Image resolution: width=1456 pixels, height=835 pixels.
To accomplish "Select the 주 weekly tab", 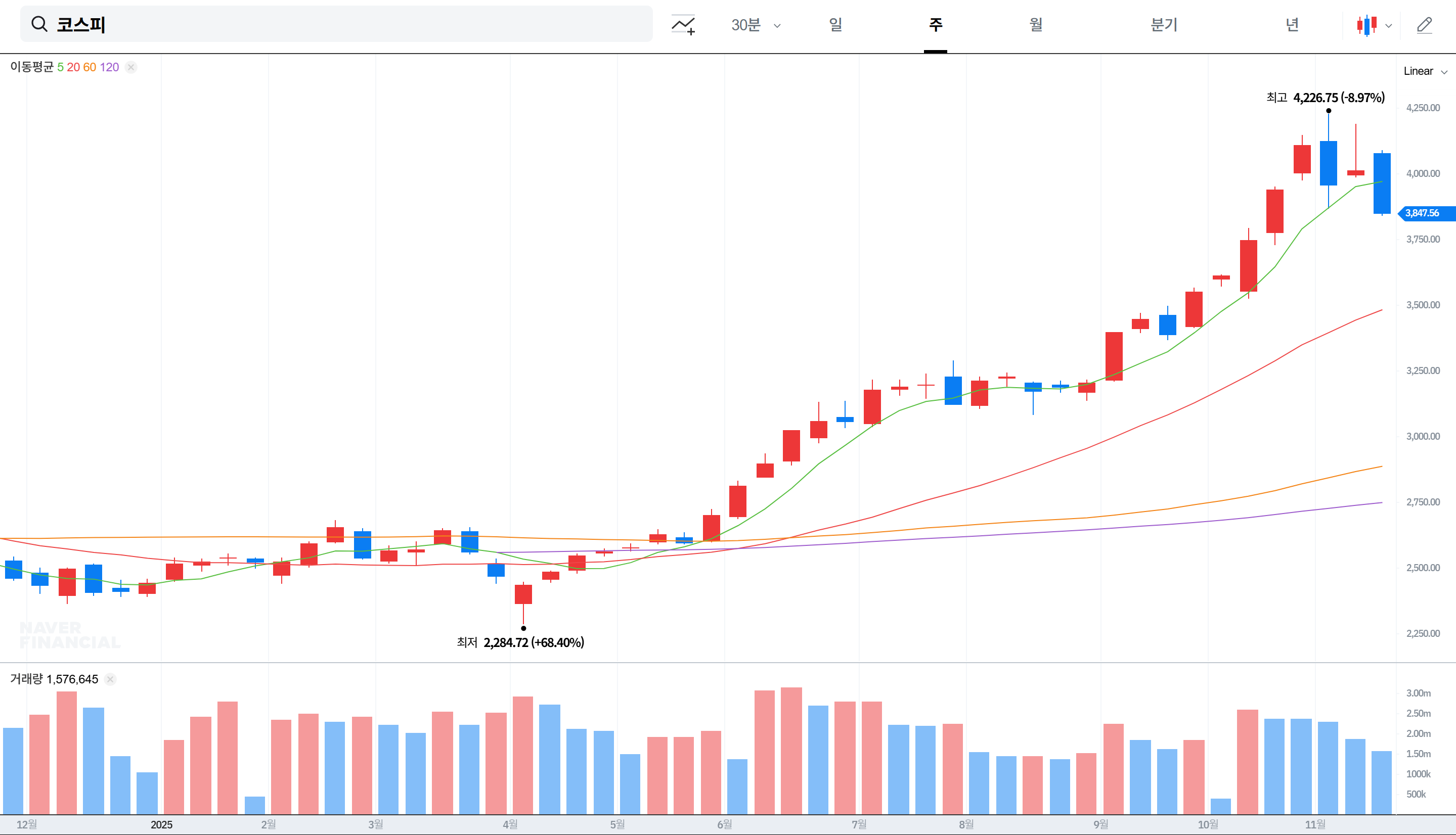I will [x=936, y=25].
